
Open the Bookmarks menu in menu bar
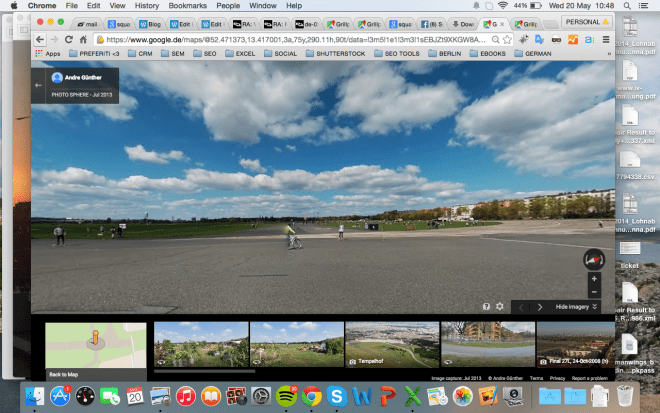(196, 6)
